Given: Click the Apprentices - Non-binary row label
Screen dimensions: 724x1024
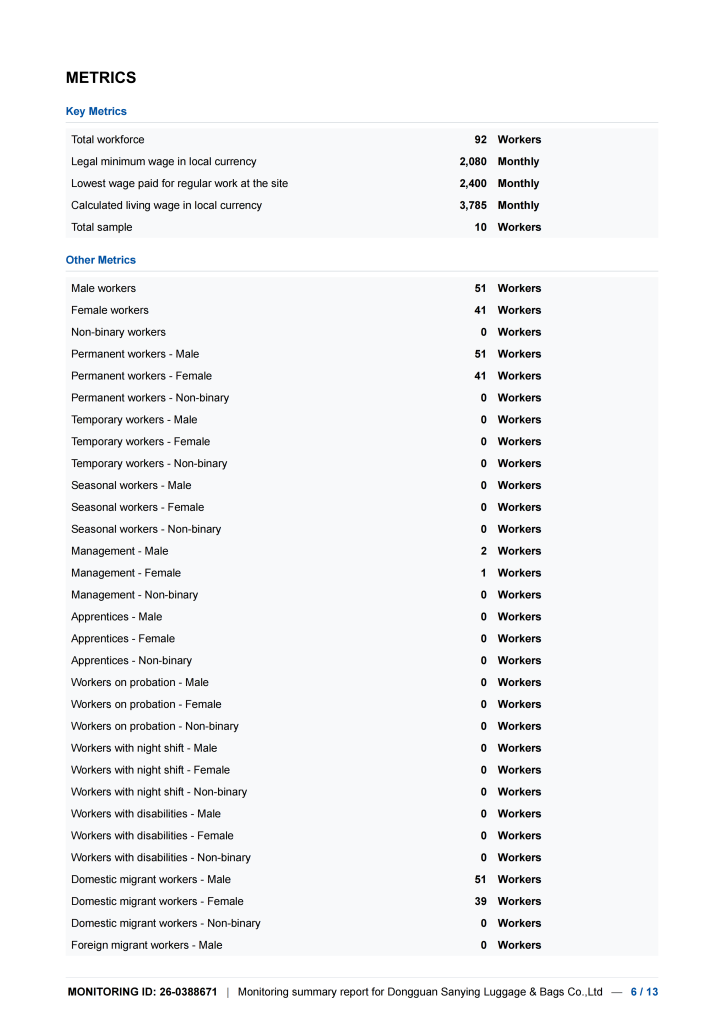Looking at the screenshot, I should (x=131, y=661).
